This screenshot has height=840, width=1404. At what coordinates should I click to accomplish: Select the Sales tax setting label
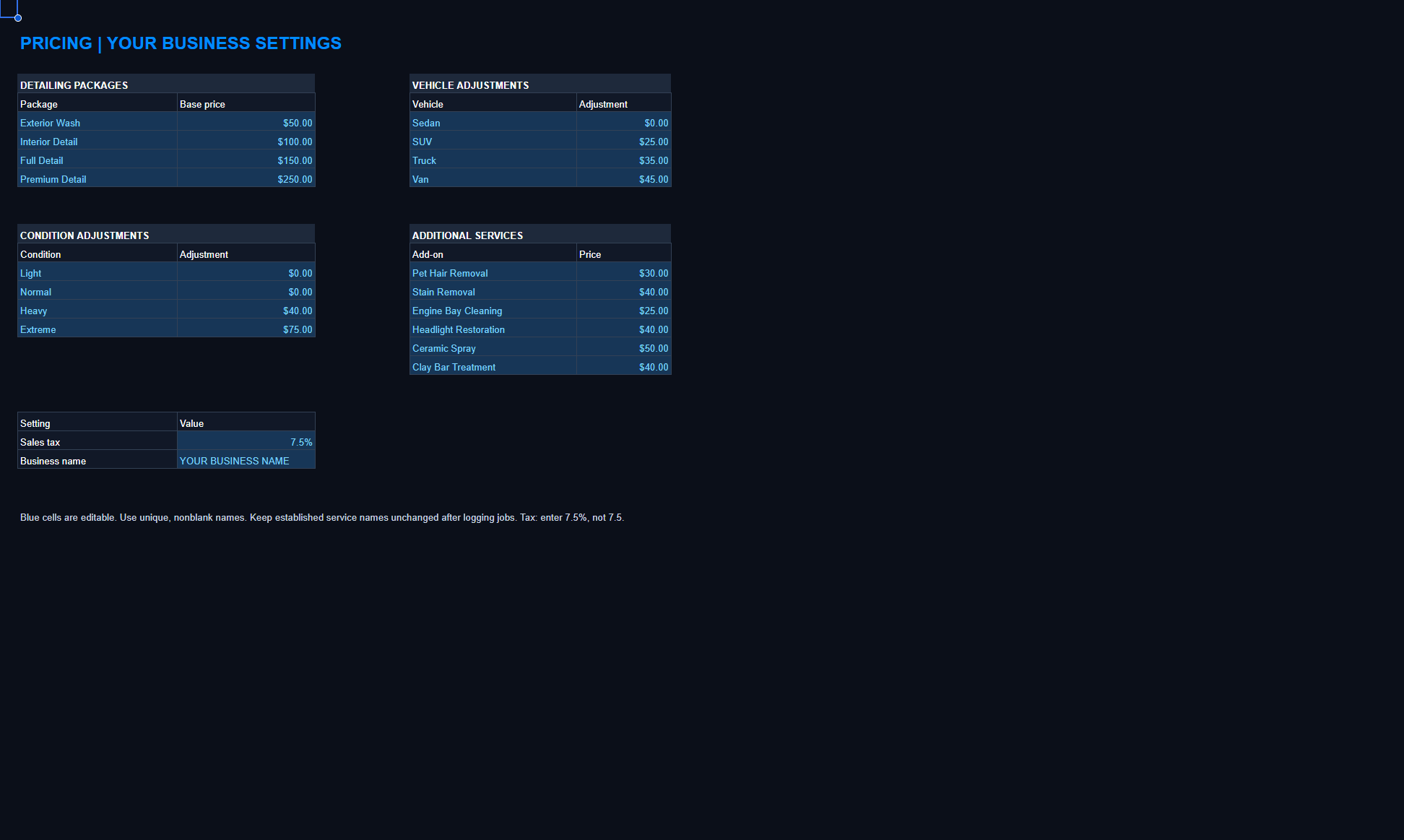[x=97, y=442]
